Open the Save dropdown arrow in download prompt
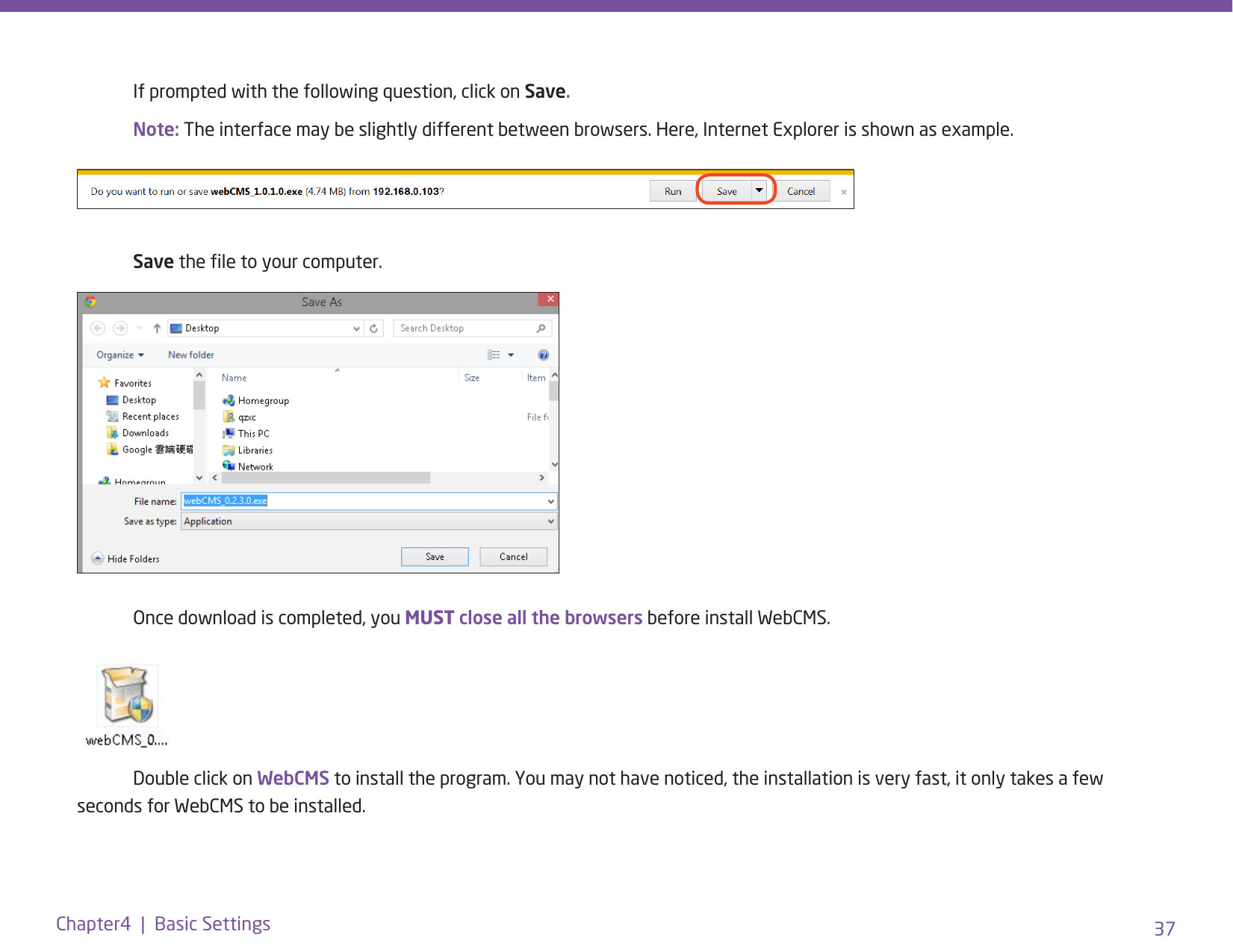Image resolution: width=1233 pixels, height=952 pixels. point(760,190)
